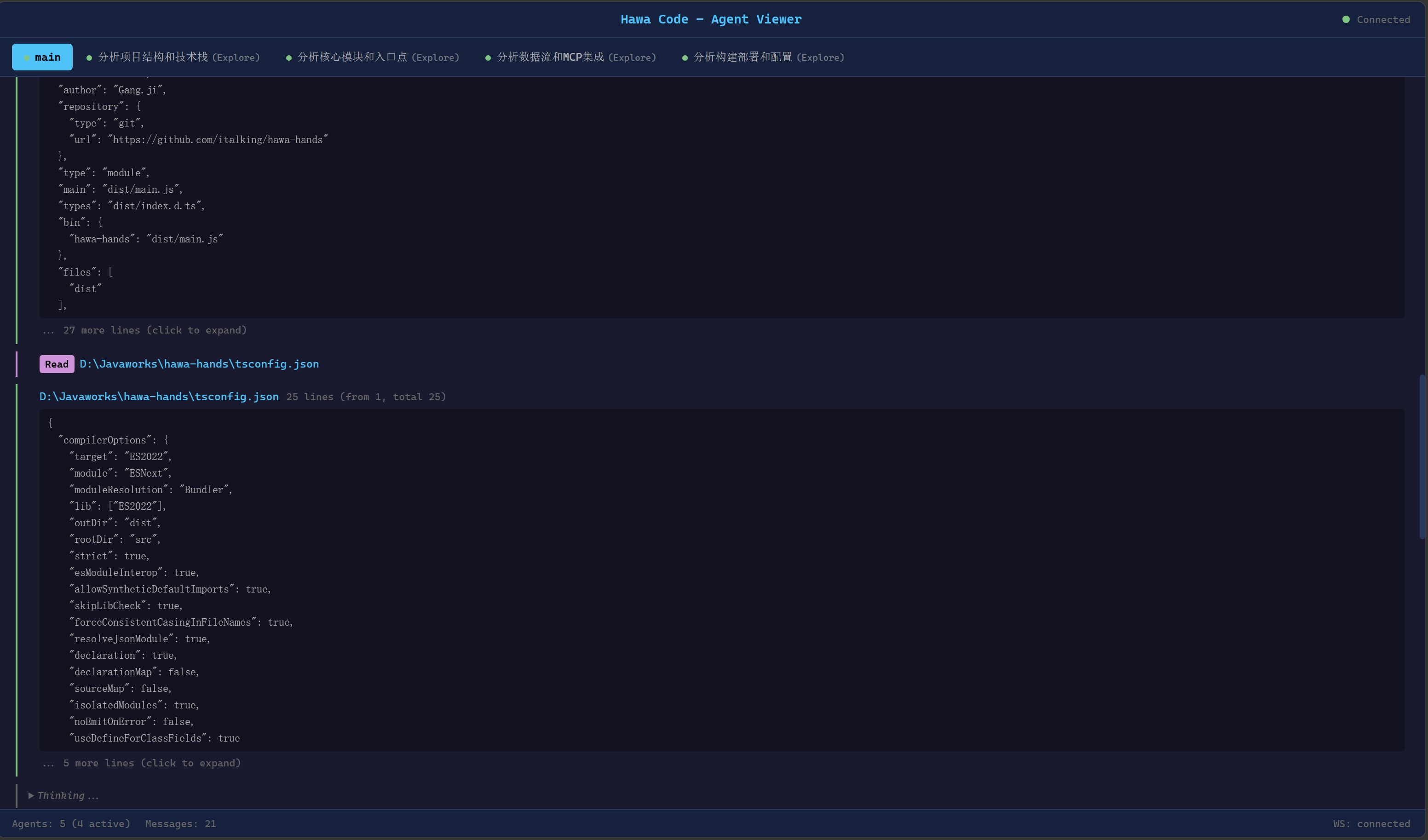
Task: Click the green Connected status dot
Action: pyautogui.click(x=1346, y=19)
